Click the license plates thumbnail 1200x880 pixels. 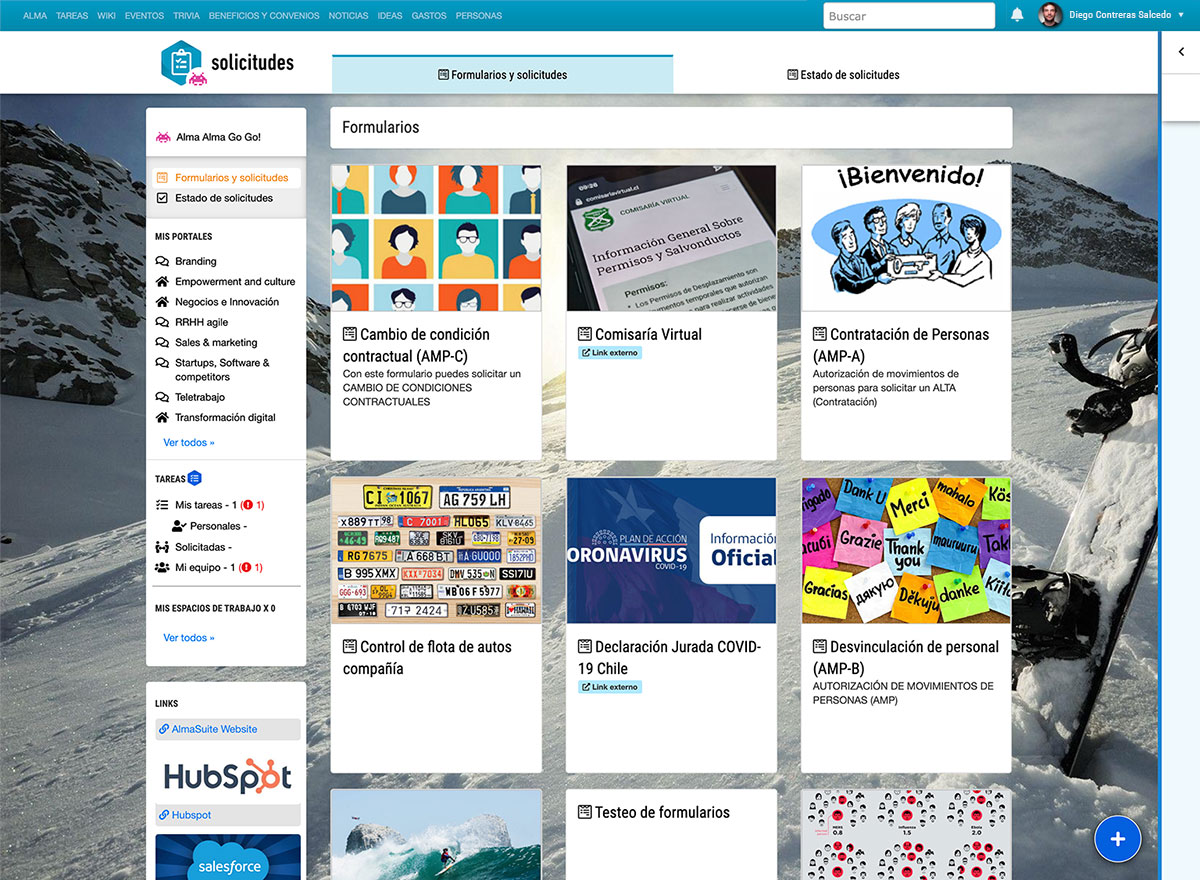point(436,550)
